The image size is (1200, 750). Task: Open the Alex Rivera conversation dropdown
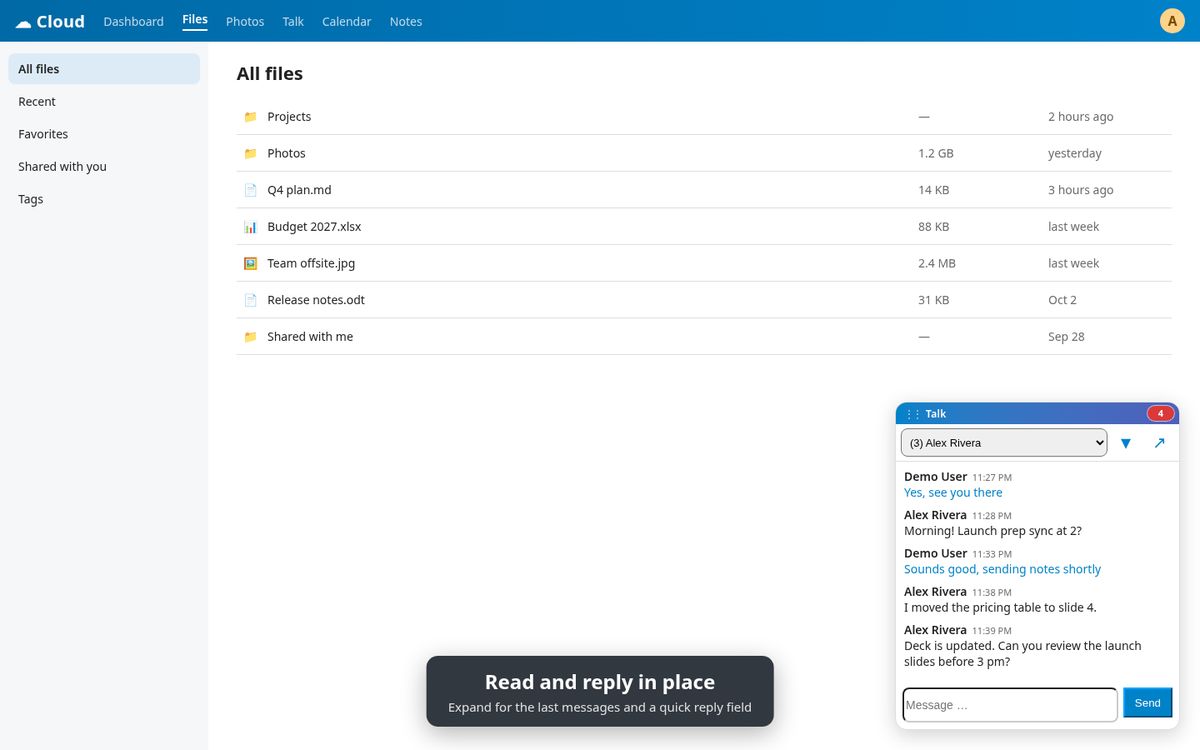[1004, 443]
